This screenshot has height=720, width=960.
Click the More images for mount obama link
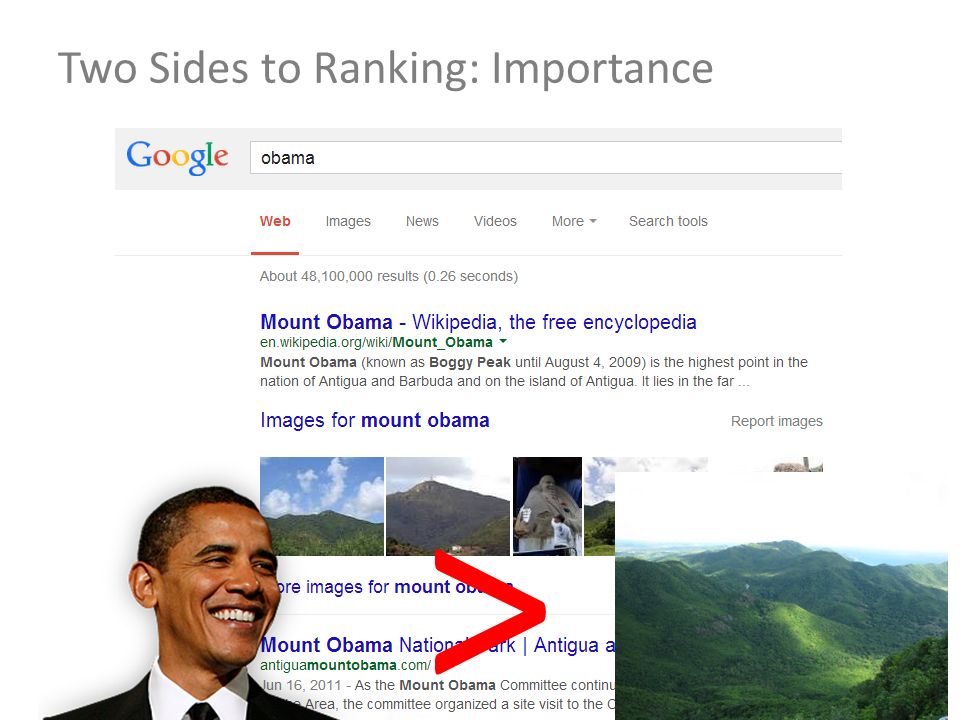pos(392,587)
